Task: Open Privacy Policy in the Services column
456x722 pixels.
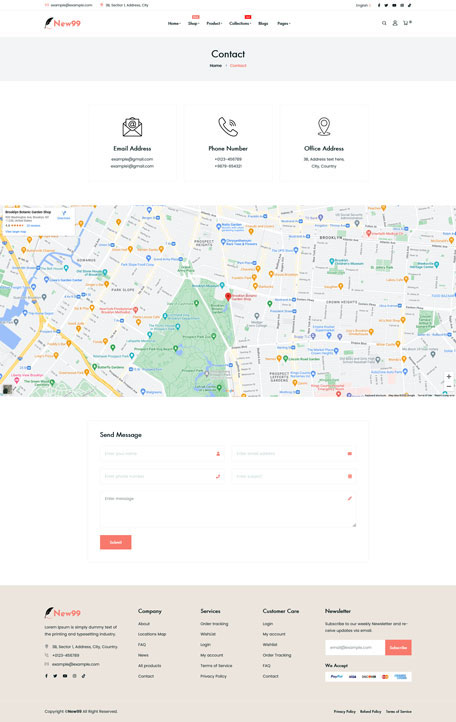Action: tap(213, 676)
